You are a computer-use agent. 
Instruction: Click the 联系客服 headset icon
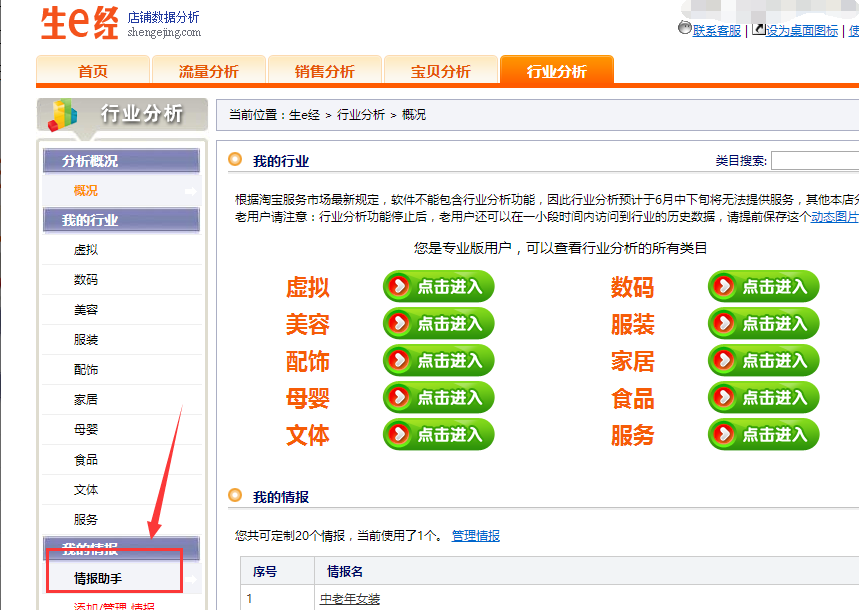tap(684, 29)
